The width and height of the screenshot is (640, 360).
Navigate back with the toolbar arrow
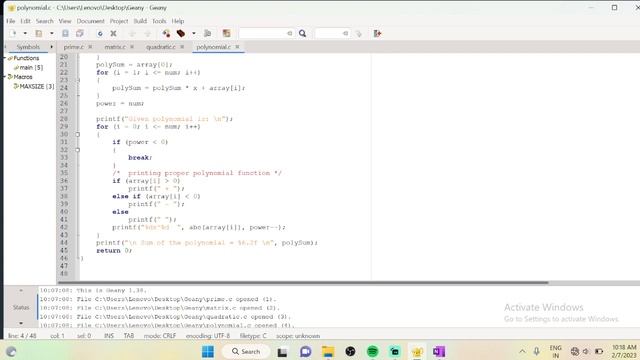click(x=132, y=33)
